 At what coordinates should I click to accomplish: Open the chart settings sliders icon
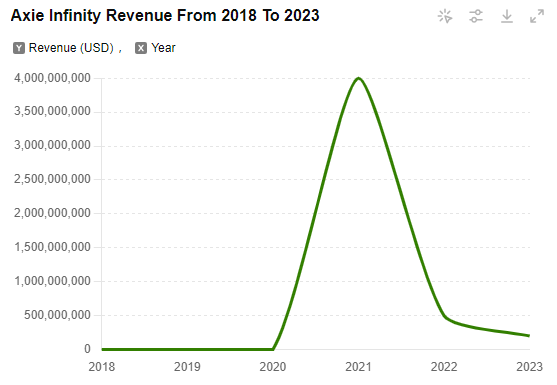pos(476,16)
